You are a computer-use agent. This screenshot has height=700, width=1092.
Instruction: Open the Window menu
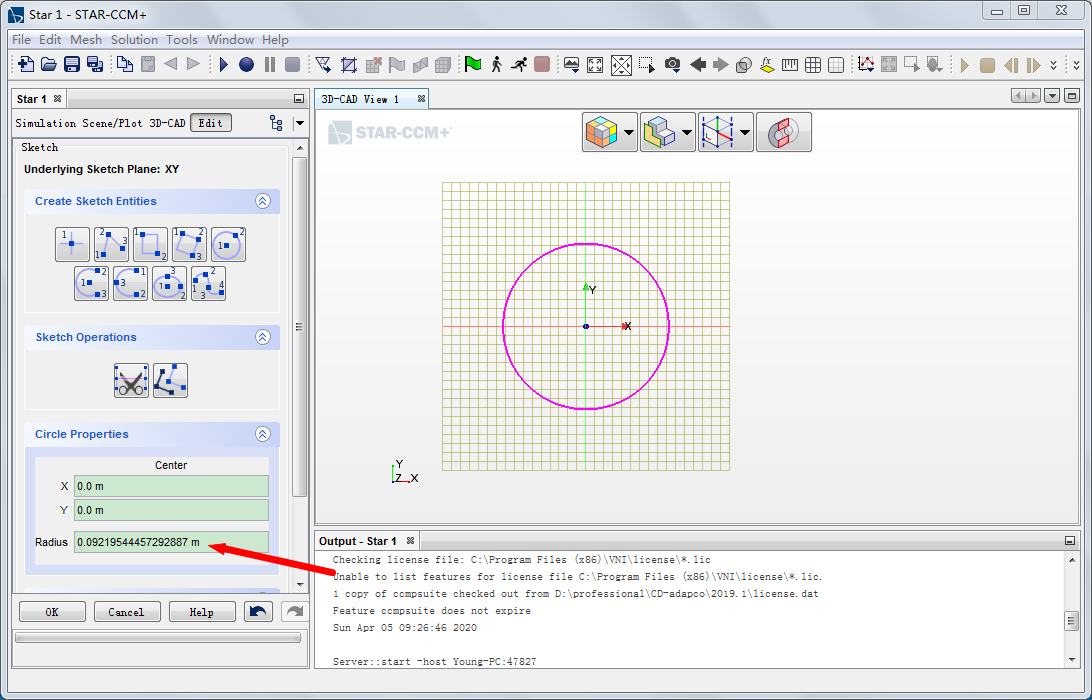click(231, 40)
